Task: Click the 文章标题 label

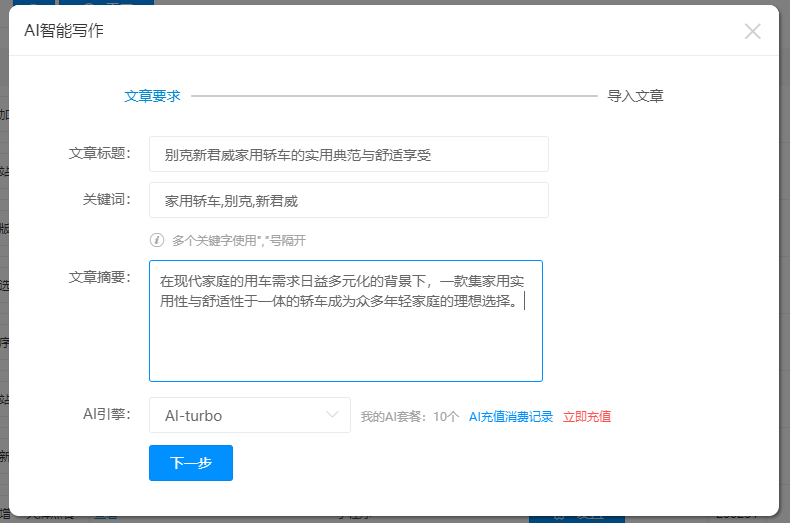Action: (x=100, y=153)
